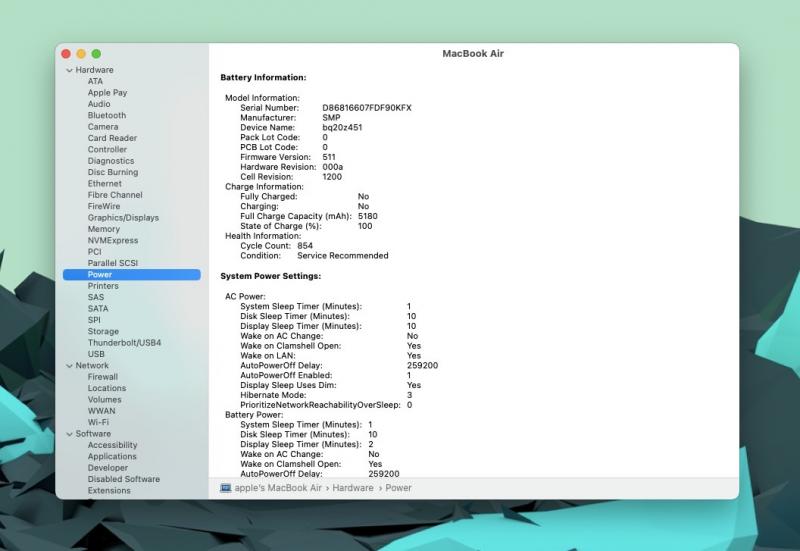Click the red close window button
The image size is (800, 551).
(66, 54)
